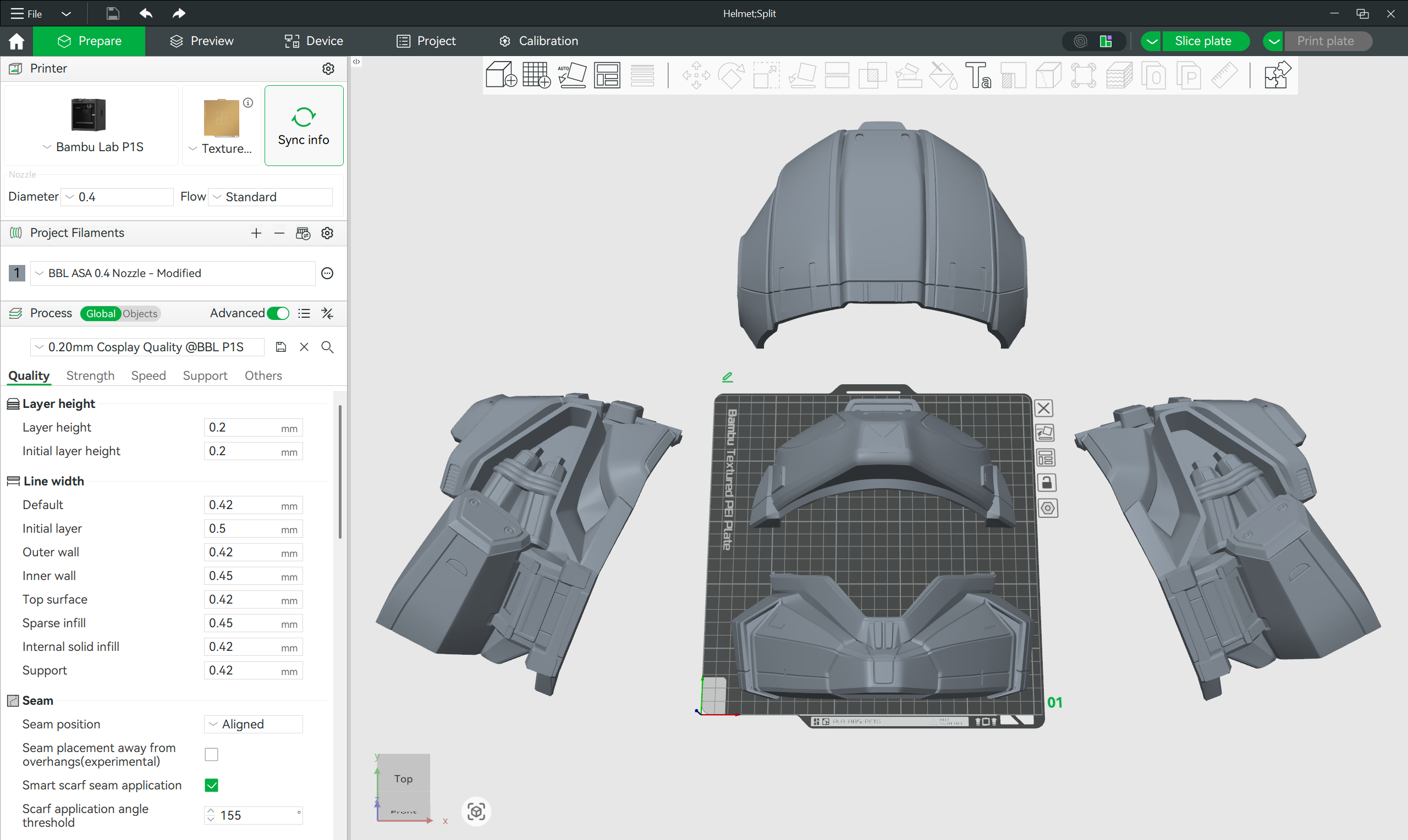Open the Seam position dropdown
1408x840 pixels.
click(x=253, y=724)
